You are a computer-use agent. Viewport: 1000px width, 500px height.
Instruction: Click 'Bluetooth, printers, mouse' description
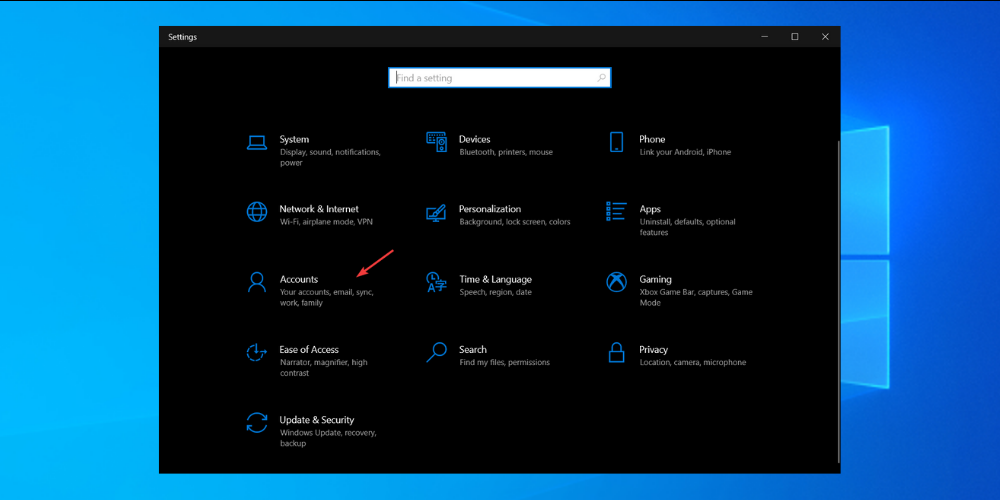coord(506,152)
